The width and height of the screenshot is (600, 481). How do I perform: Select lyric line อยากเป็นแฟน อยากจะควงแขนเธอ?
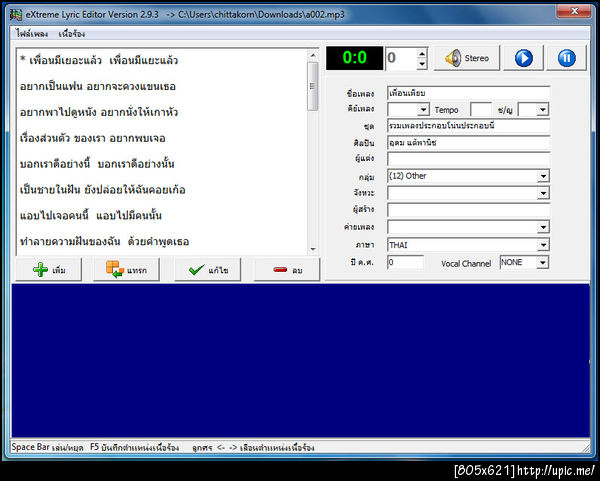click(x=98, y=86)
